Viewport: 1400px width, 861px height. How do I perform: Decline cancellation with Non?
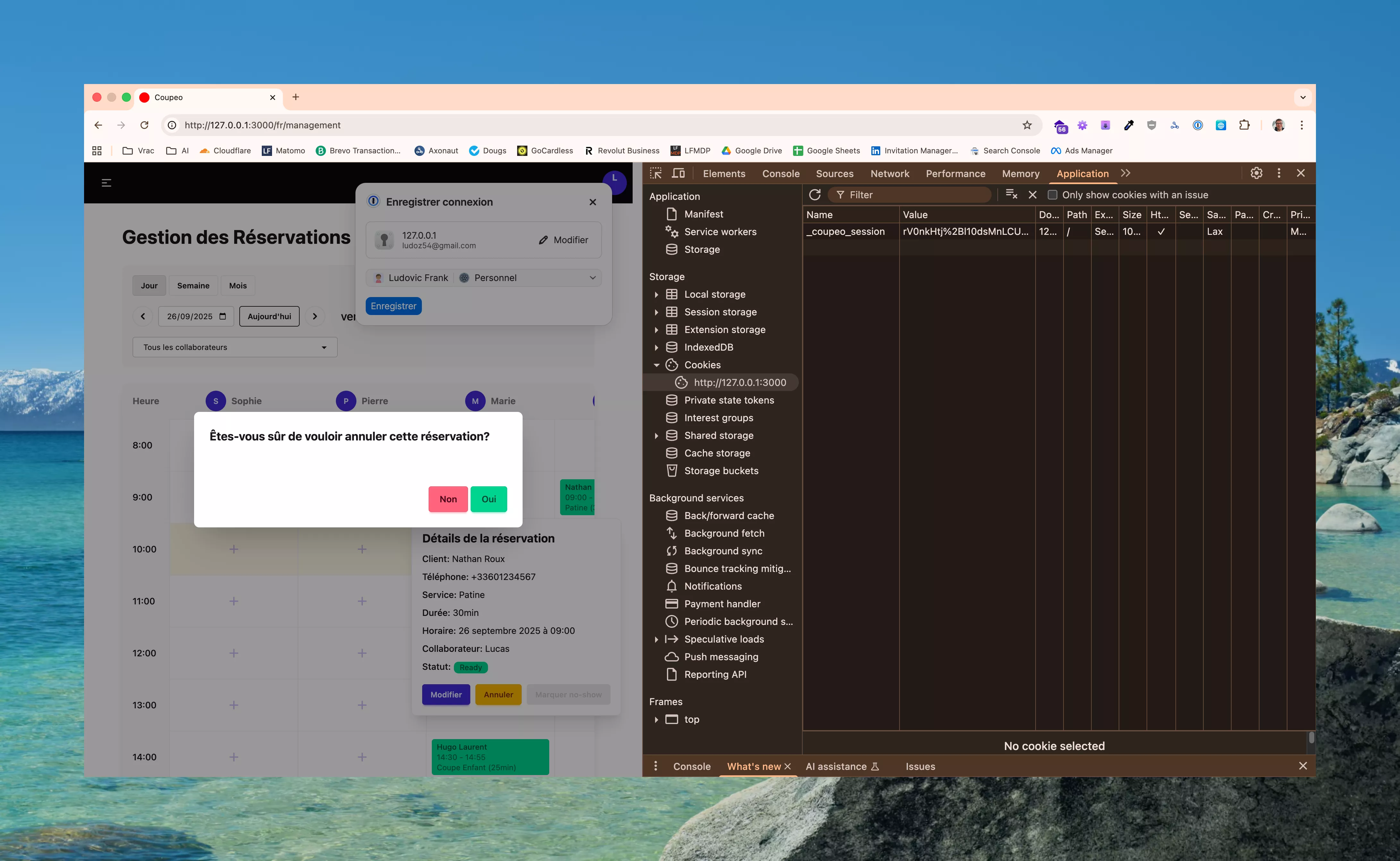pyautogui.click(x=448, y=499)
